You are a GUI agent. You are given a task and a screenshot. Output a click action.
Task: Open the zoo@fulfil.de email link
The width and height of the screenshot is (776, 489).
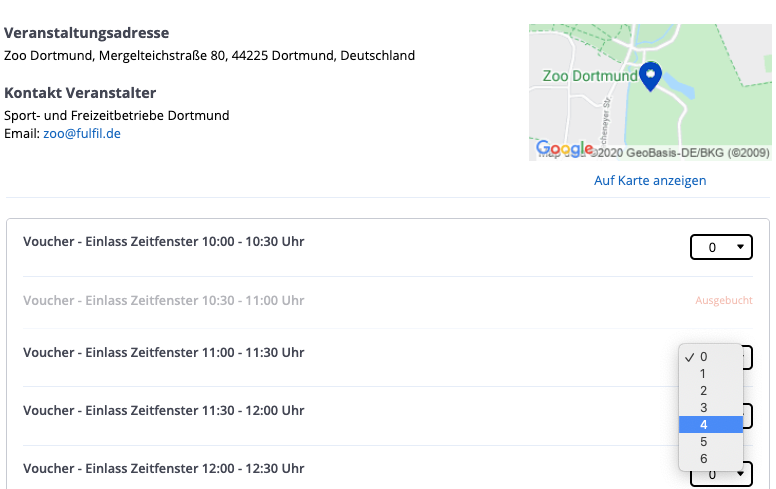(x=82, y=133)
